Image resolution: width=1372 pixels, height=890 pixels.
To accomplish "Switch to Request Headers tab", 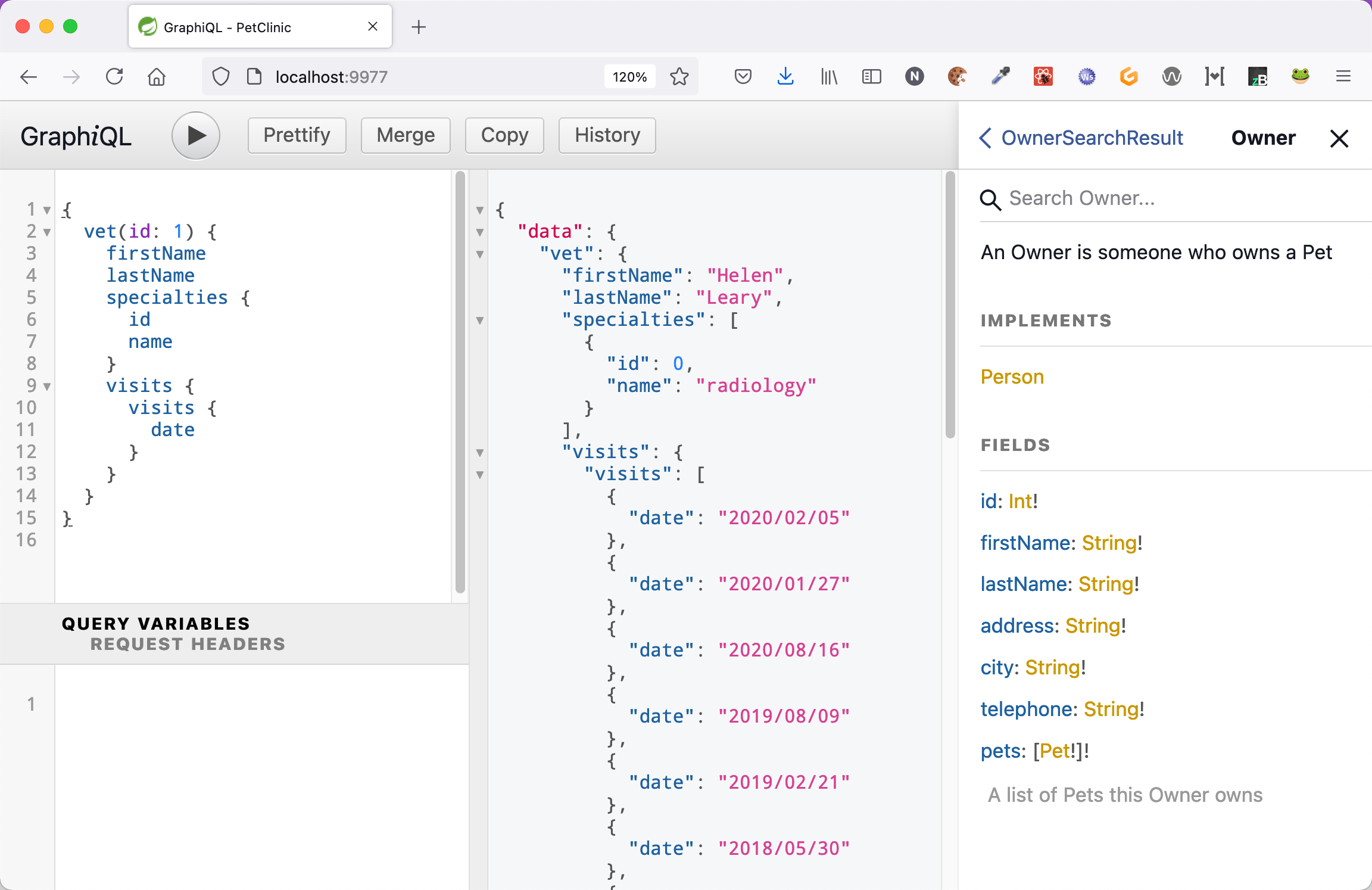I will tap(188, 644).
